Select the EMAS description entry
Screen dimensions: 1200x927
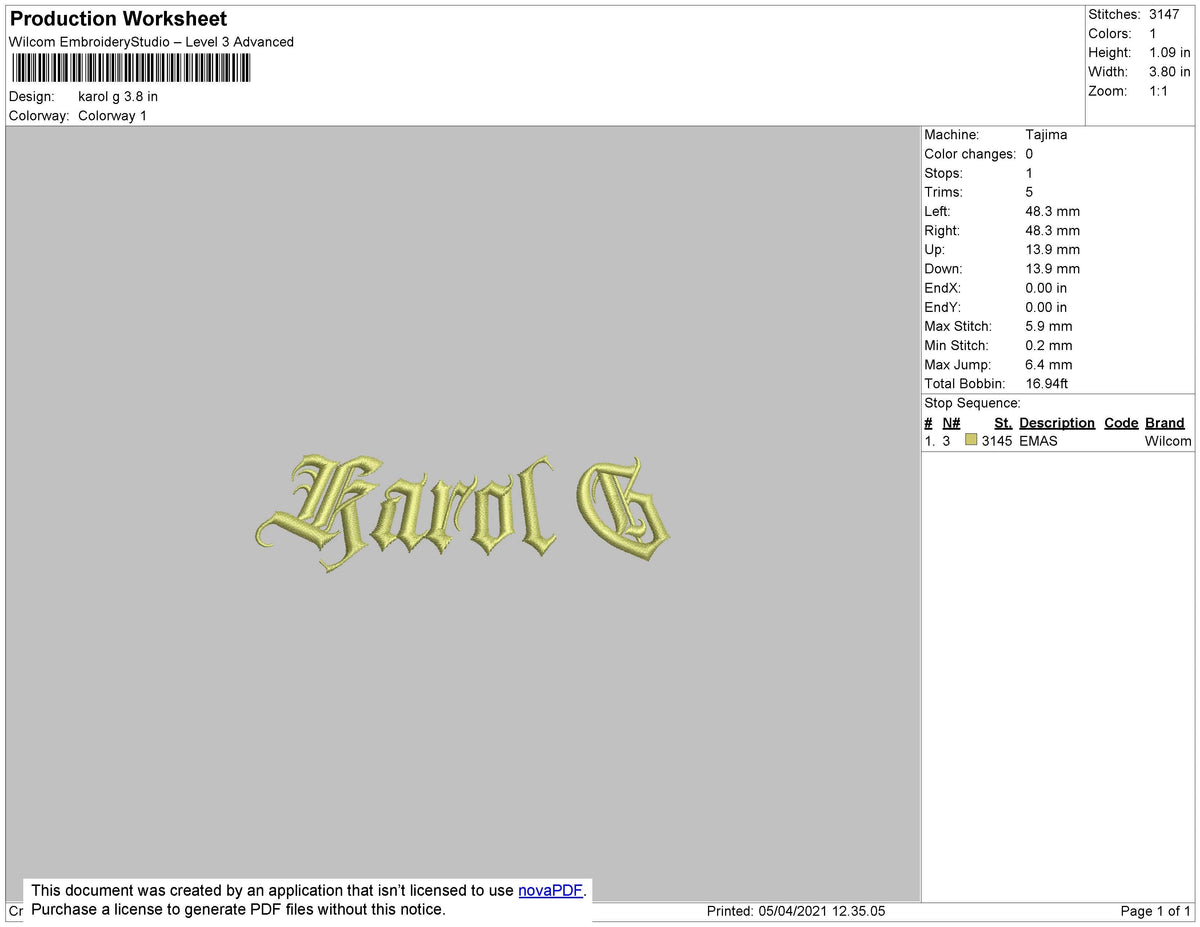1039,440
